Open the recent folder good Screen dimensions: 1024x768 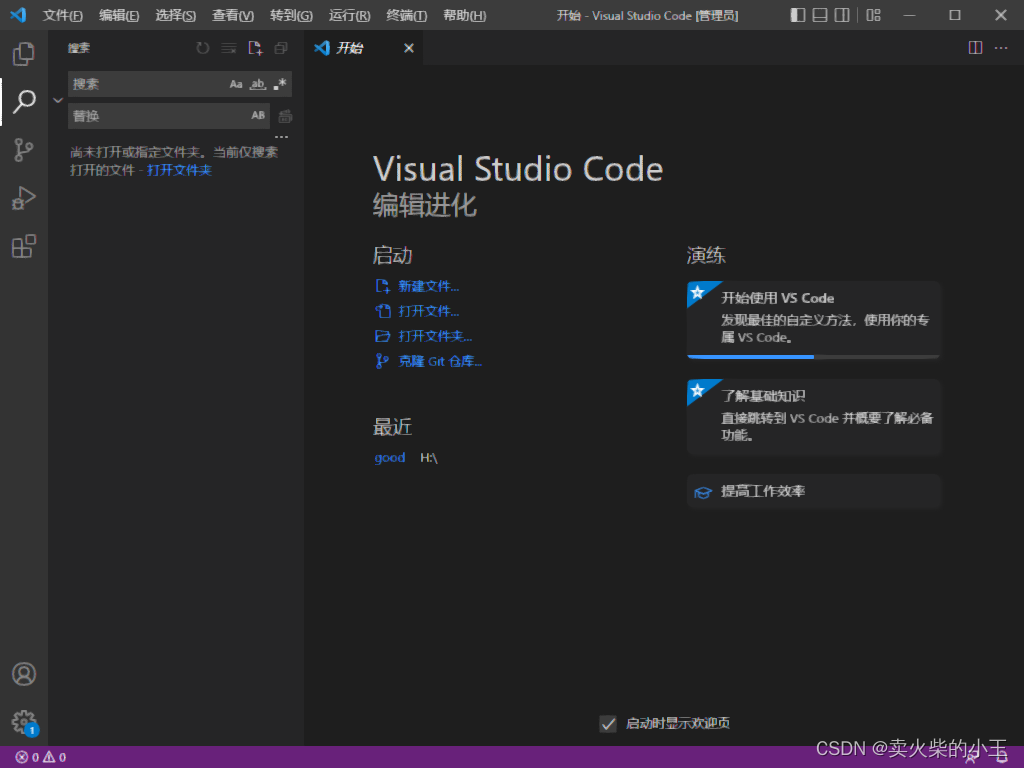tap(390, 458)
